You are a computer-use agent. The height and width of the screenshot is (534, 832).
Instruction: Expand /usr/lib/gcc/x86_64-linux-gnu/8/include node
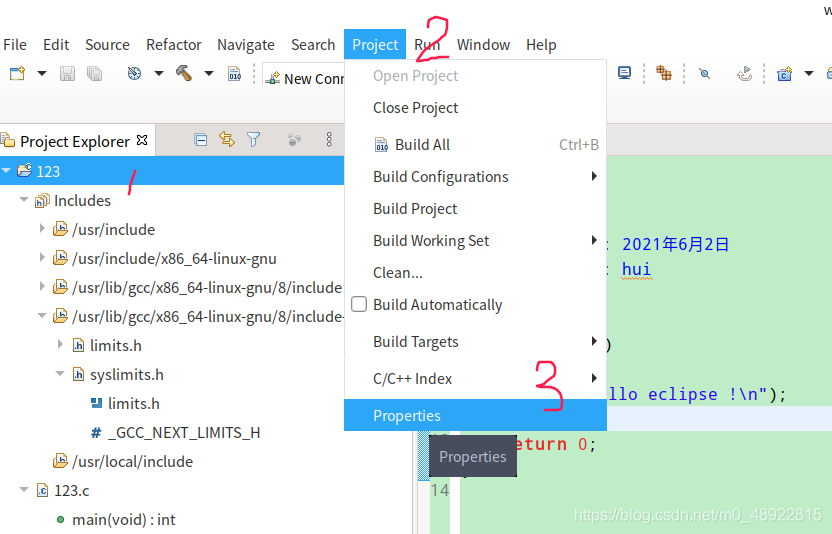tap(42, 287)
